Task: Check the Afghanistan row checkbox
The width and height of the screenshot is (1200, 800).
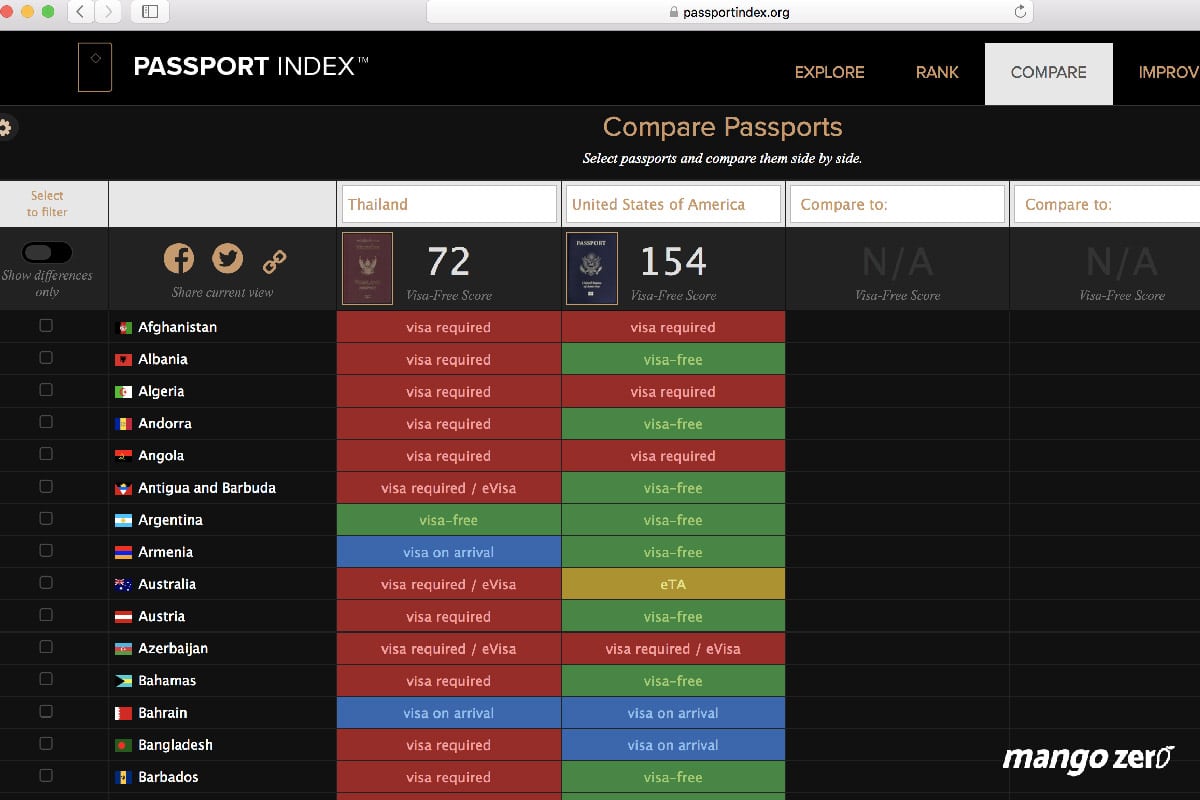Action: [x=46, y=326]
